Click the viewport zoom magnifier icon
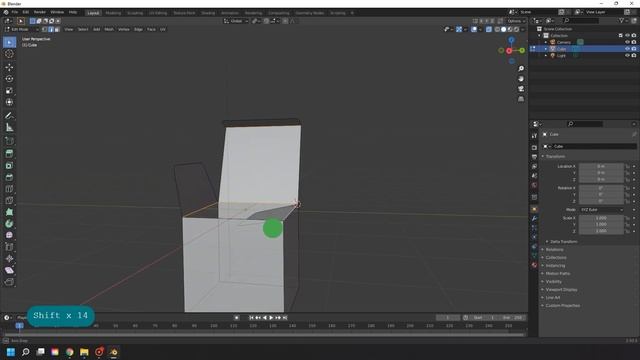 [521, 69]
